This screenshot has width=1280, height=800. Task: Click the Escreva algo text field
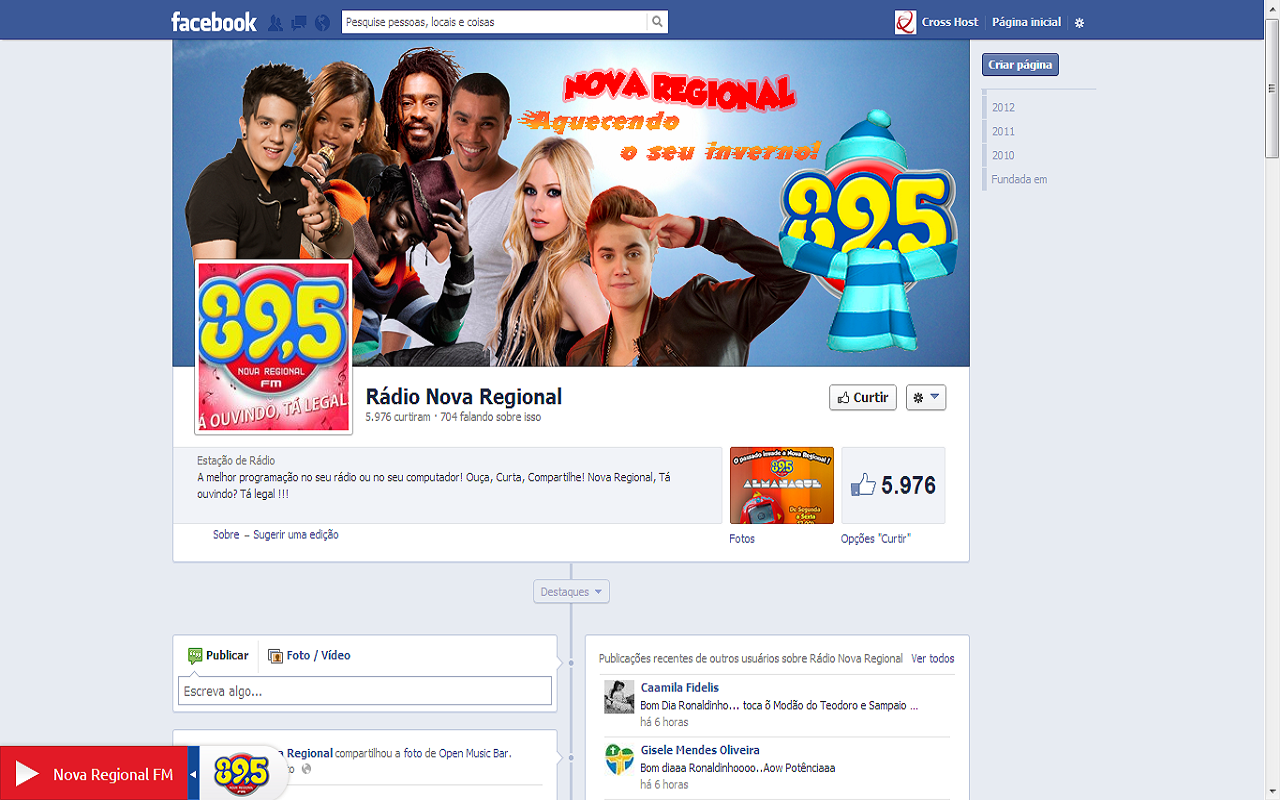[365, 691]
